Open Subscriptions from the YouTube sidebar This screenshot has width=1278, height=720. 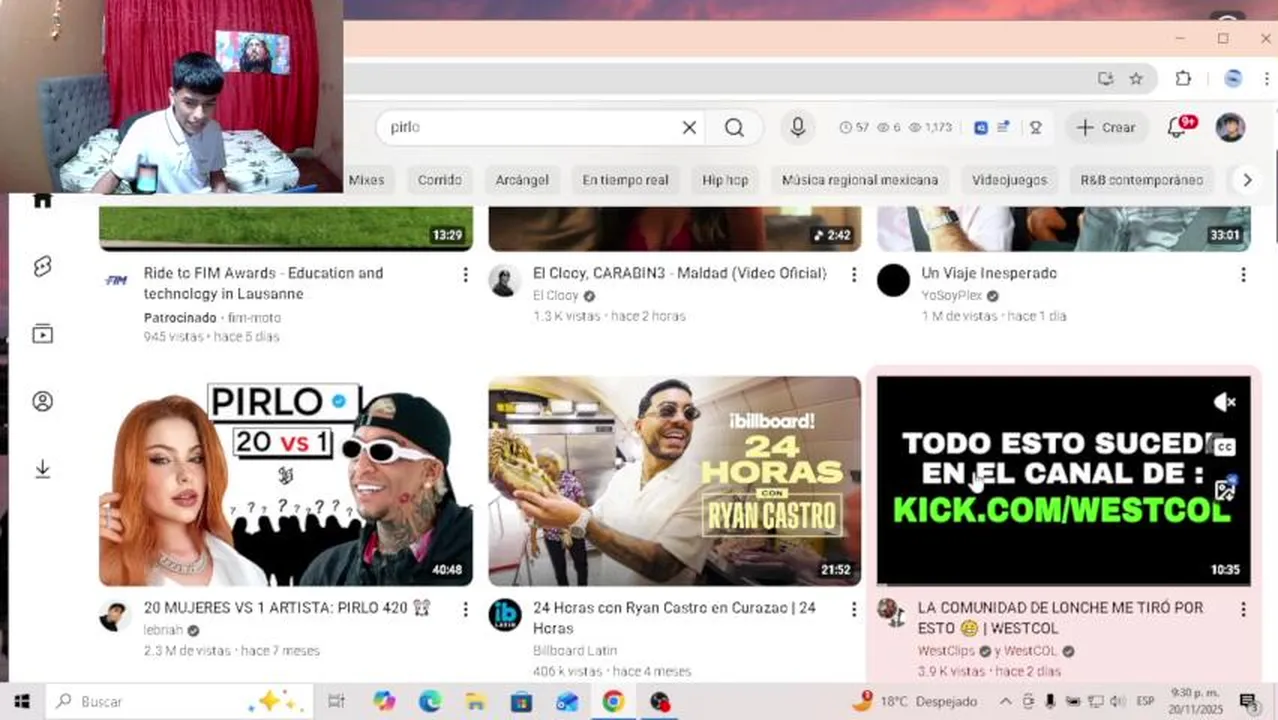tap(42, 334)
